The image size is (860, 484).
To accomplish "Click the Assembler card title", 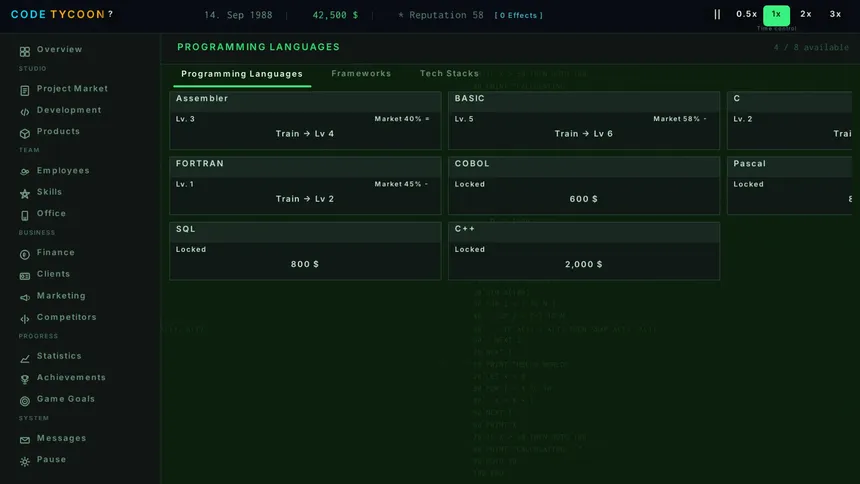I will click(x=202, y=98).
